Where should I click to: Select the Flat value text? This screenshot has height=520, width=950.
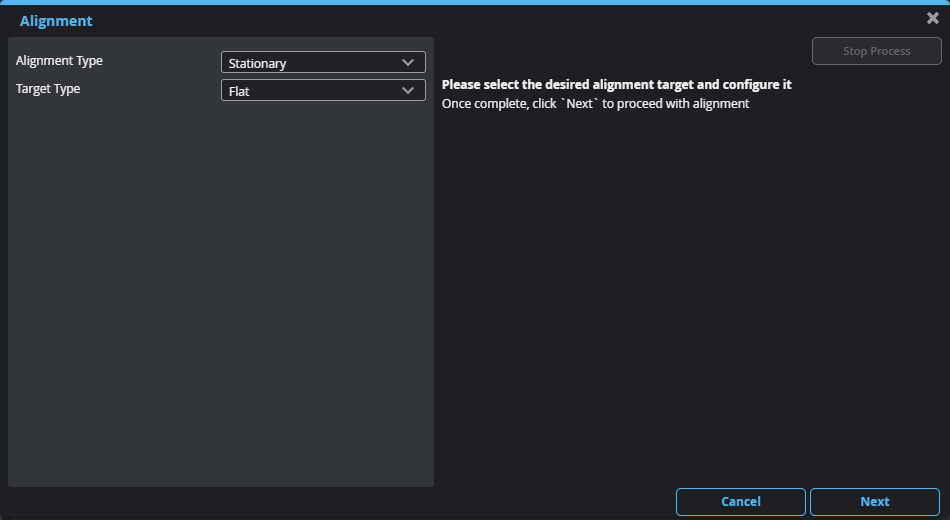239,91
